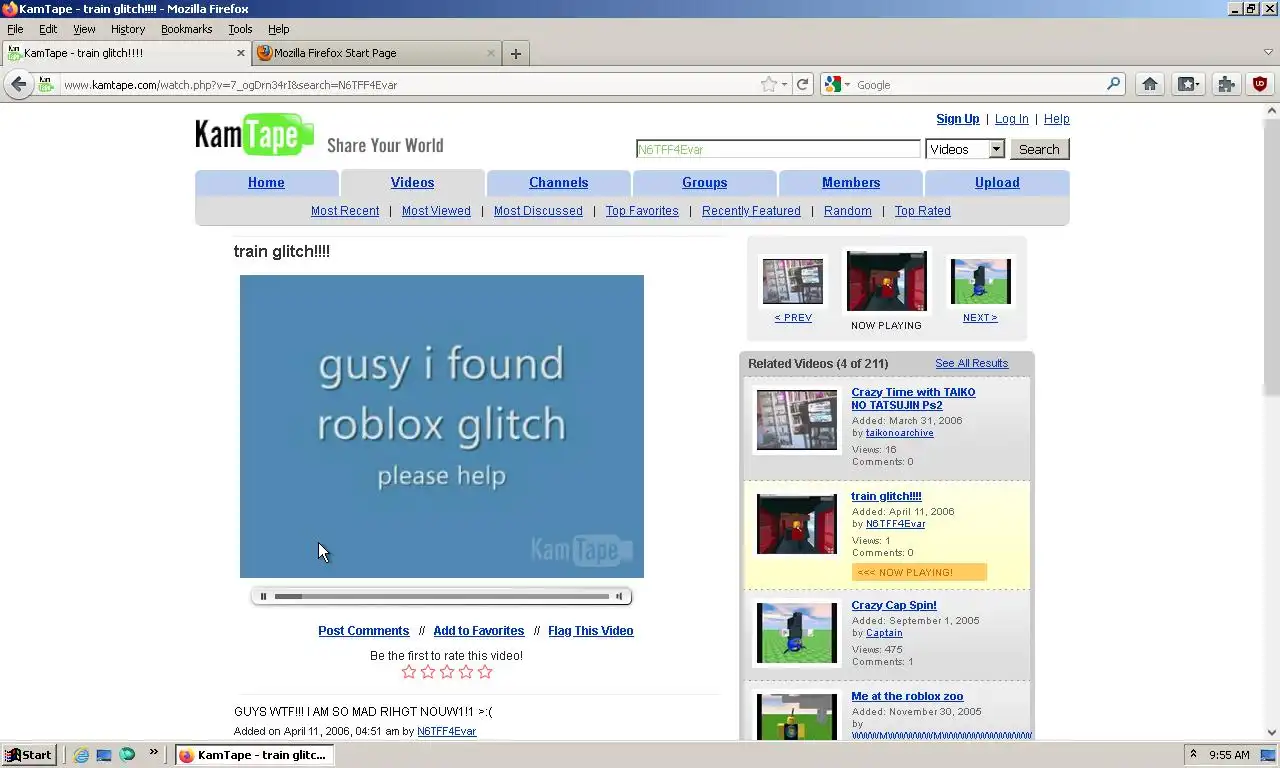Rate the video three stars
This screenshot has width=1280, height=768.
point(447,672)
